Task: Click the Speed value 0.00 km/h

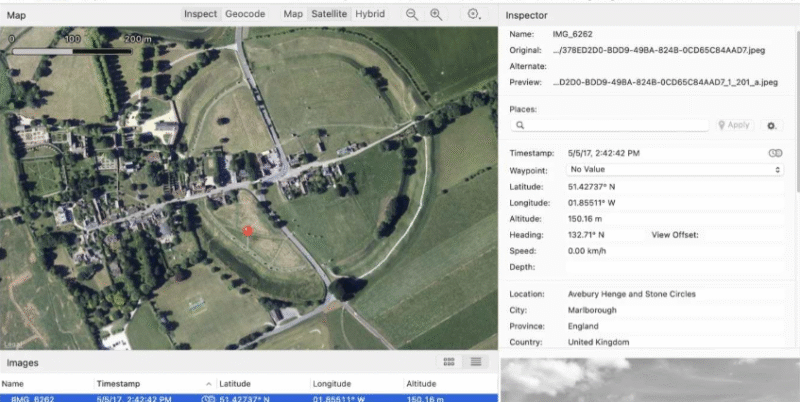Action: (x=587, y=251)
